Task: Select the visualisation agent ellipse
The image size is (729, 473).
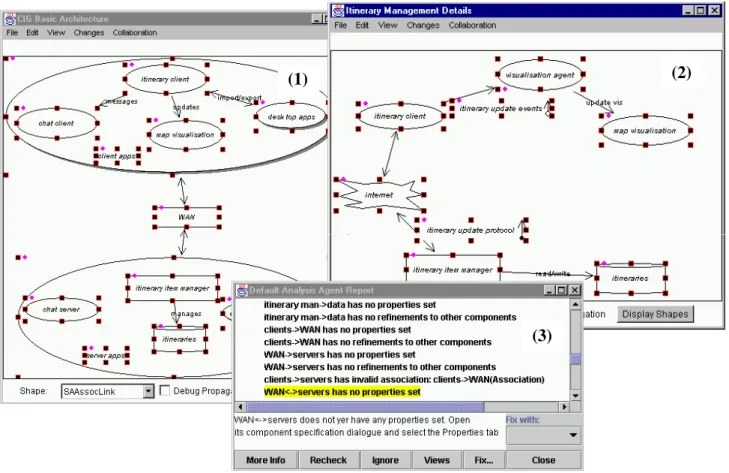Action: (540, 74)
